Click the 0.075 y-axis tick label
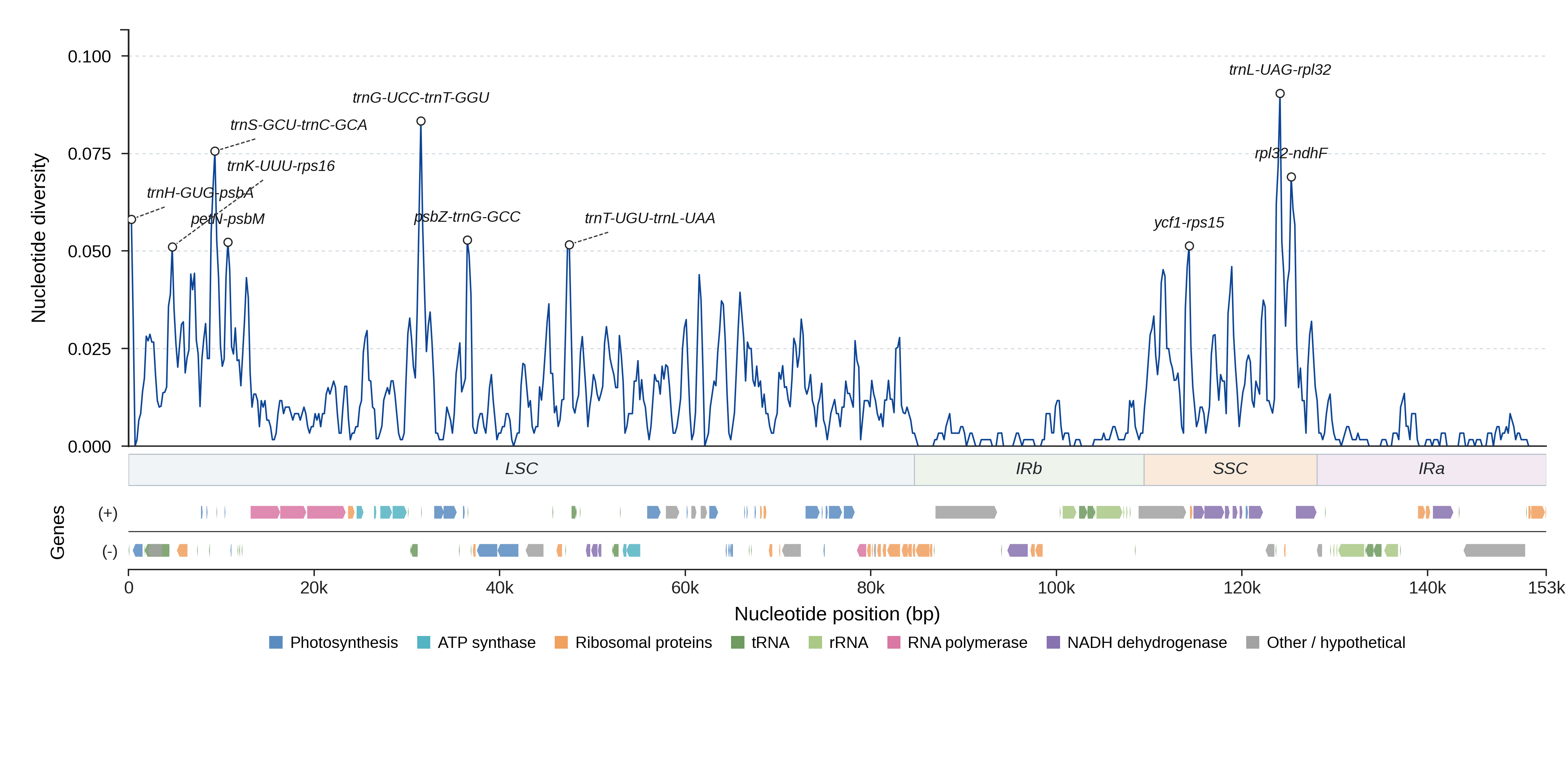 pyautogui.click(x=90, y=154)
